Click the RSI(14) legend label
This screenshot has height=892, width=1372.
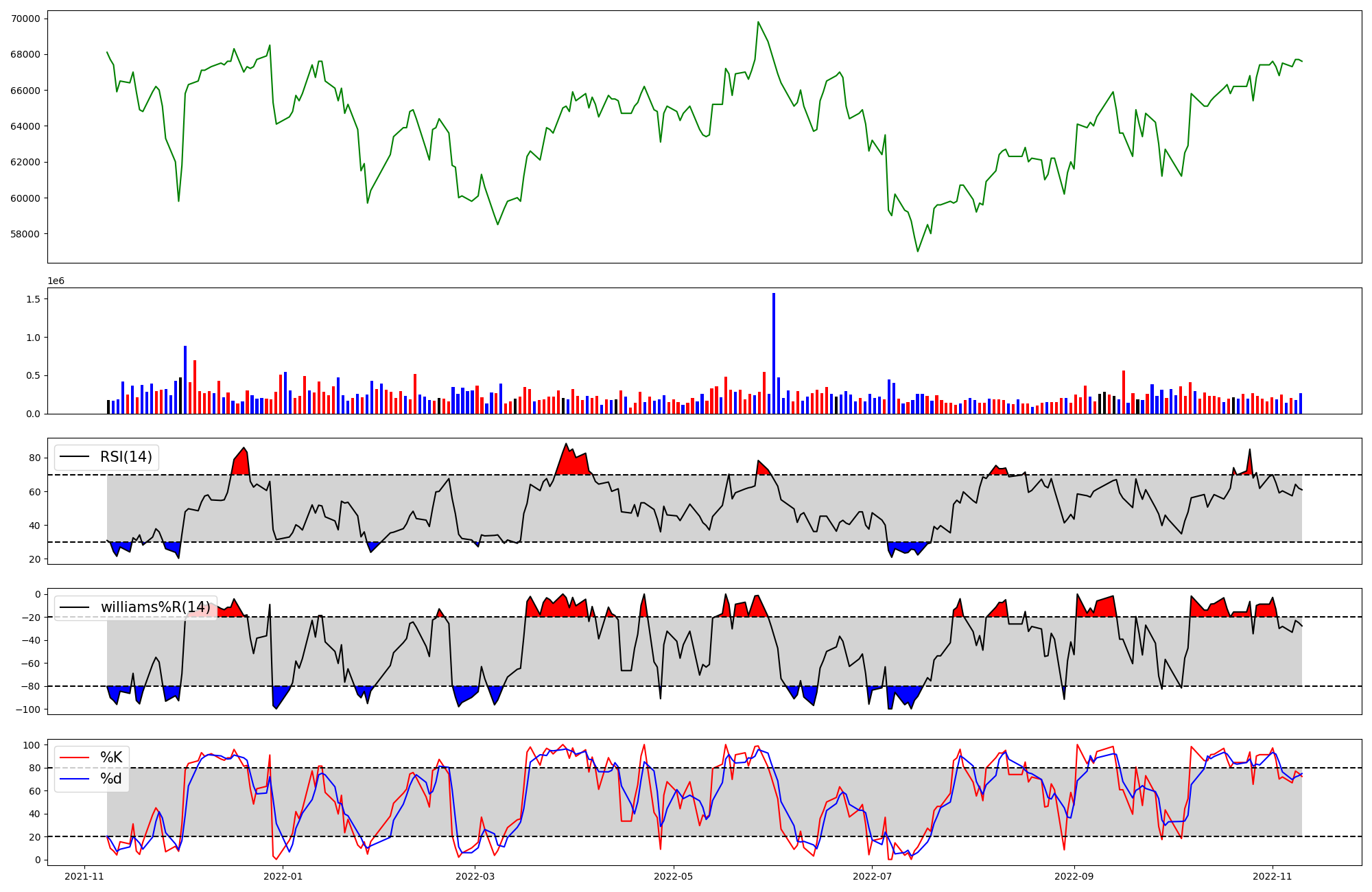coord(126,457)
